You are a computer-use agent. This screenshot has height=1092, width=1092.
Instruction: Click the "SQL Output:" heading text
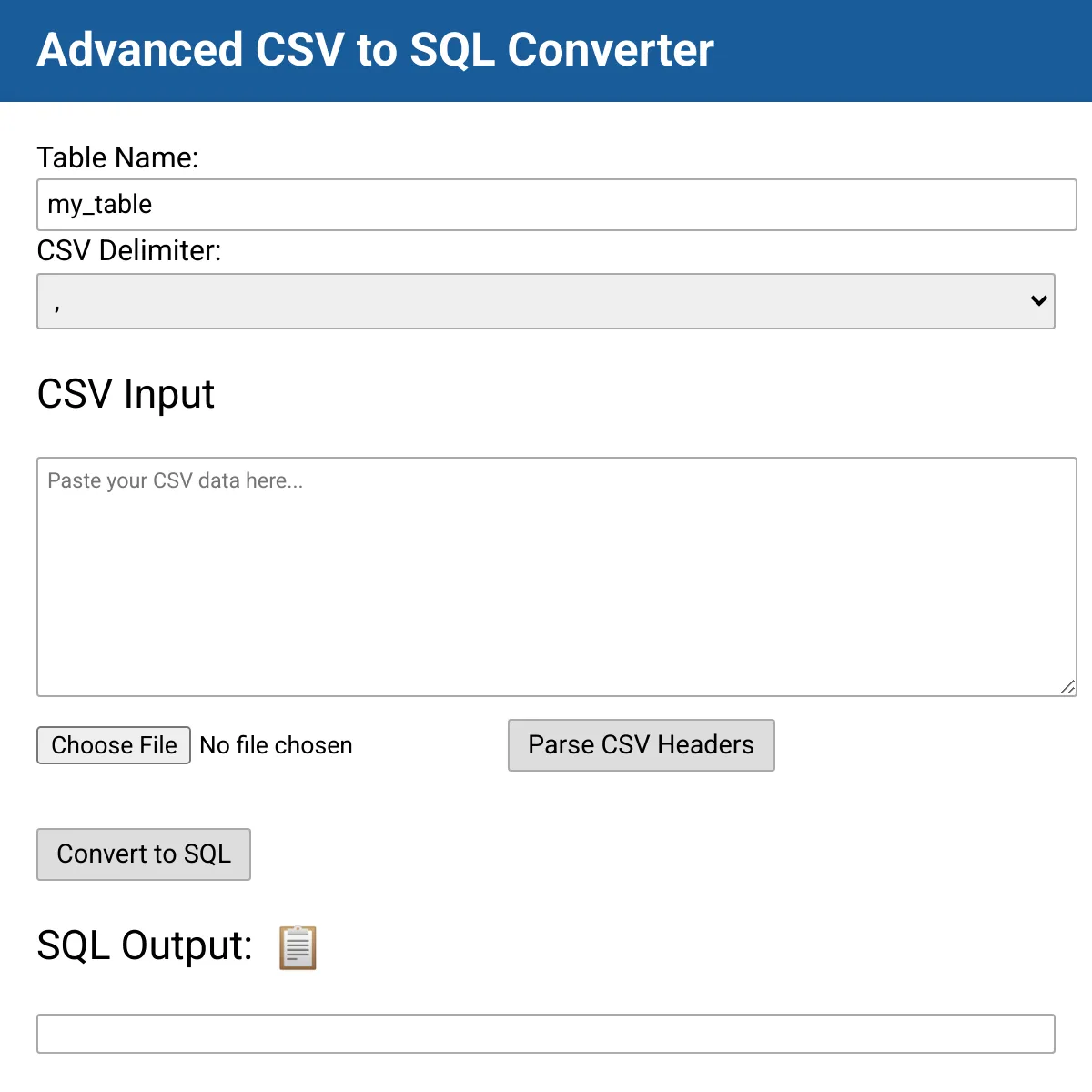[x=145, y=945]
